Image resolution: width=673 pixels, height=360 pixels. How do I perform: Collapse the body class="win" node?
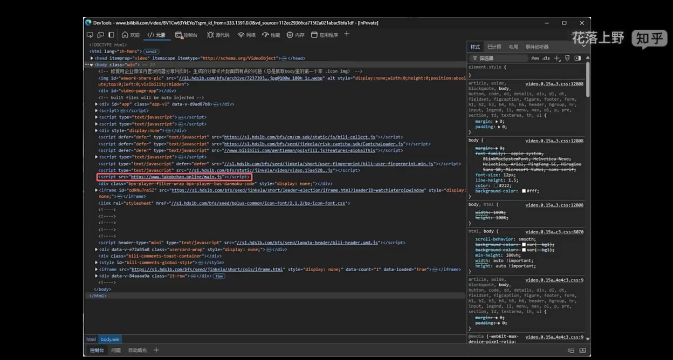pos(91,65)
